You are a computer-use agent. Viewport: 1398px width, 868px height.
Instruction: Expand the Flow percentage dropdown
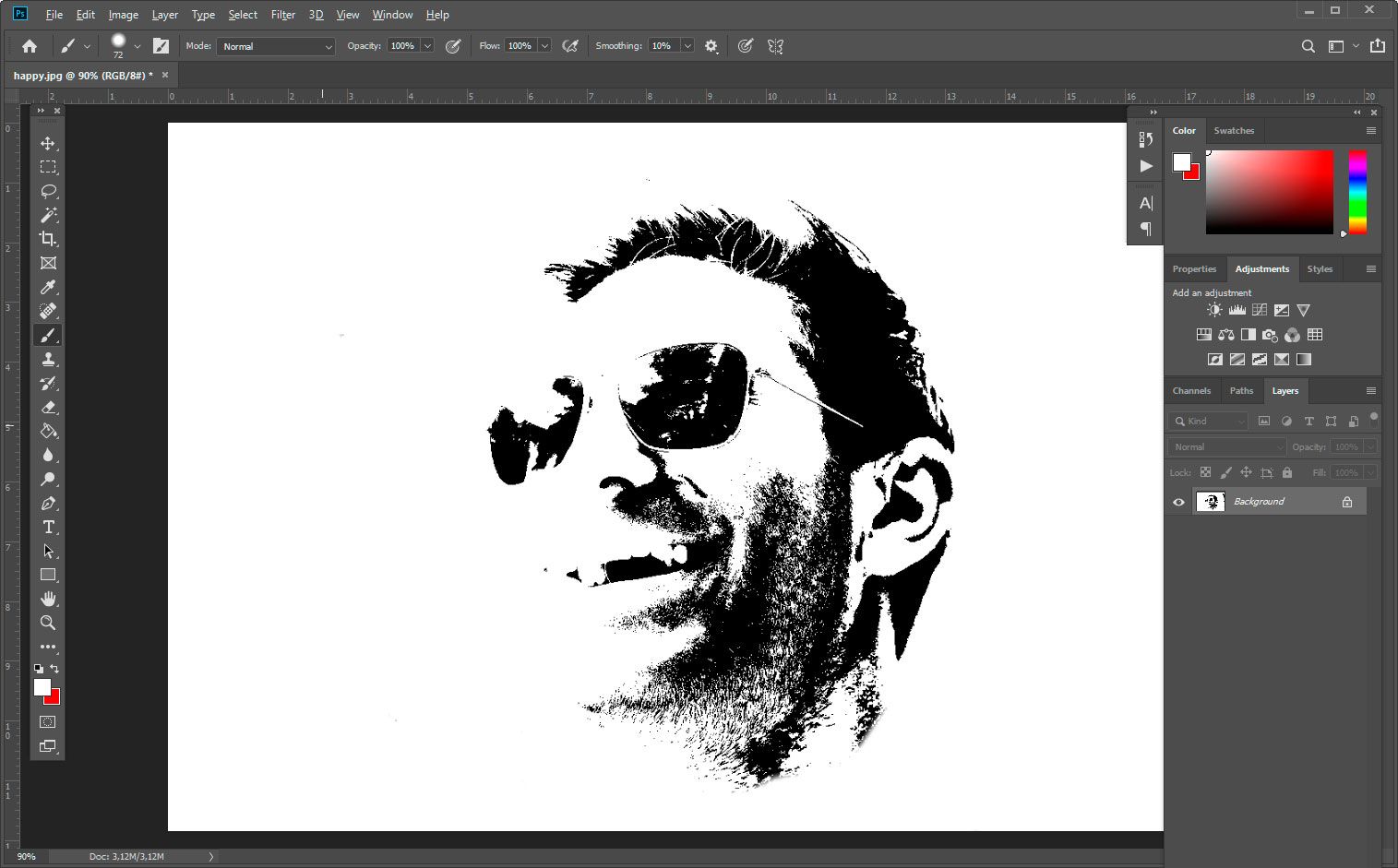click(x=544, y=45)
